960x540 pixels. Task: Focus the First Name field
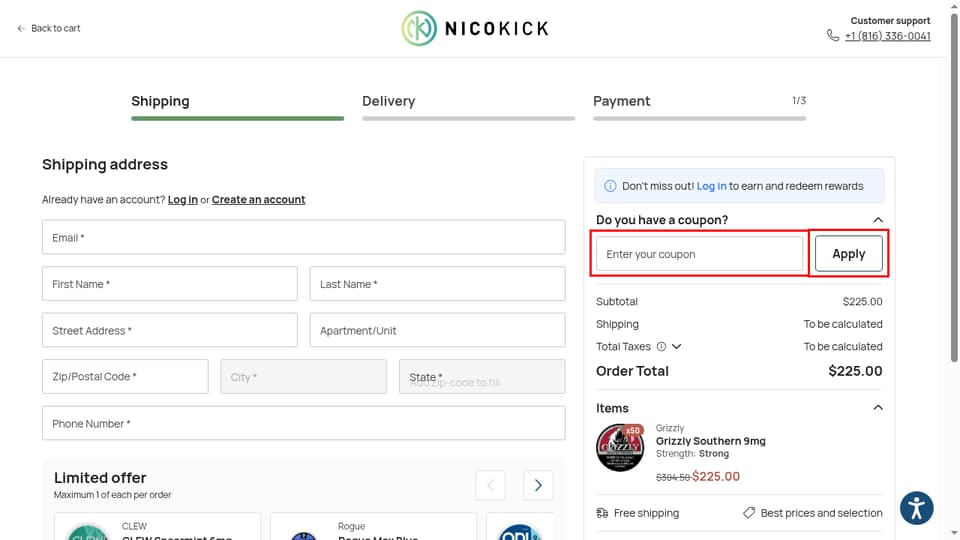(x=170, y=283)
